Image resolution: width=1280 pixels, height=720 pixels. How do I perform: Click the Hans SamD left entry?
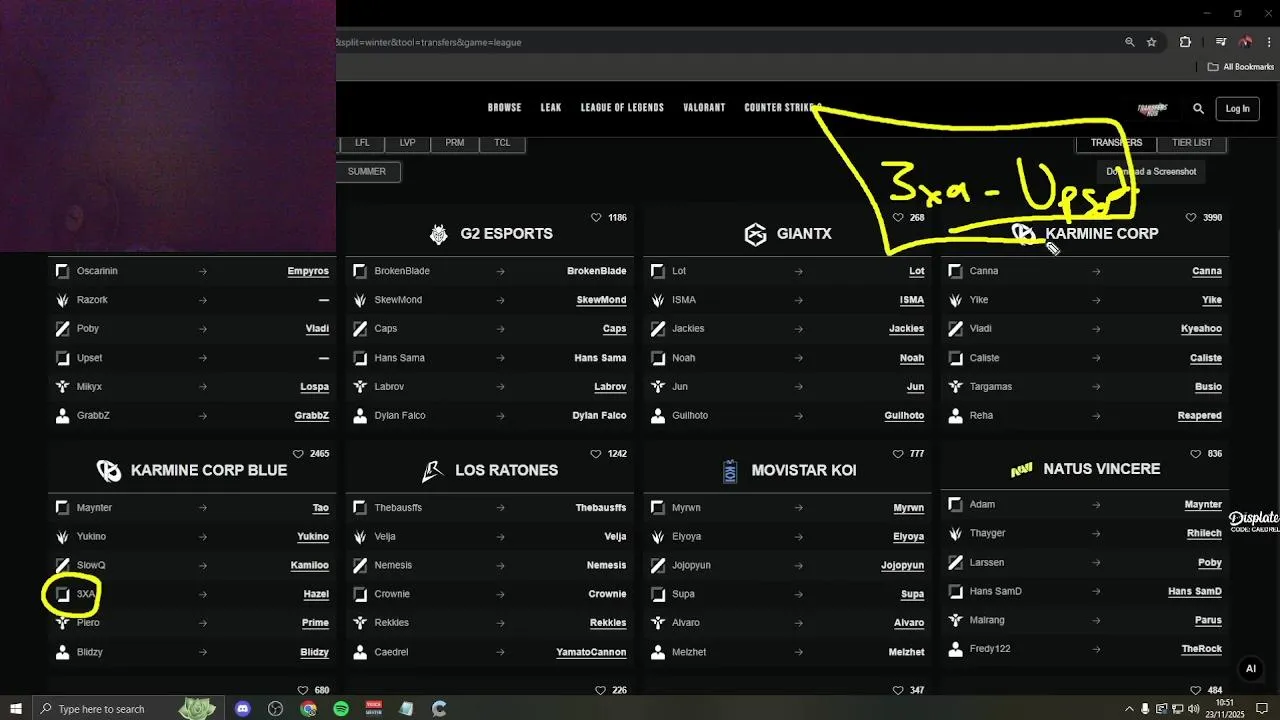coord(995,591)
